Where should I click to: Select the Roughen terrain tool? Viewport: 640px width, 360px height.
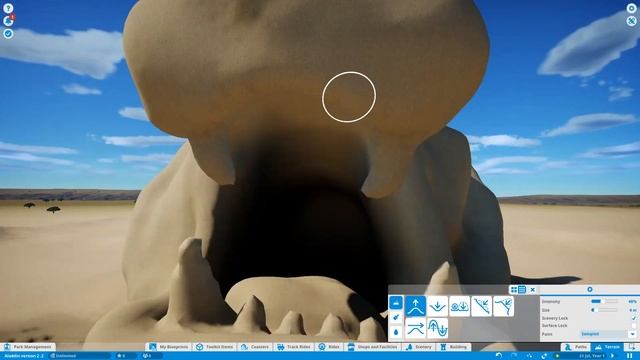point(482,306)
